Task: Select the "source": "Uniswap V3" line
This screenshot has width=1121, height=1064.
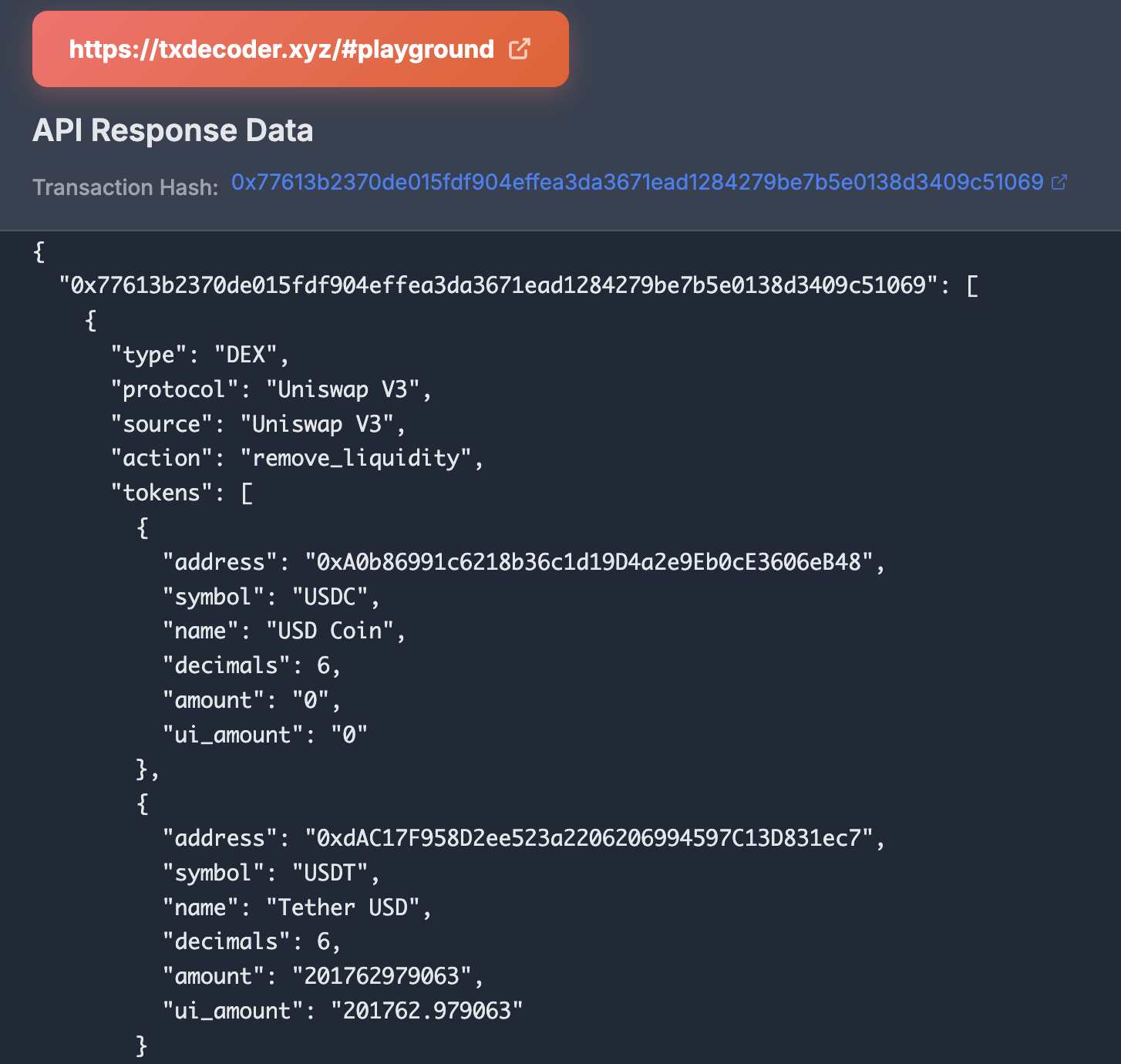Action: point(258,424)
